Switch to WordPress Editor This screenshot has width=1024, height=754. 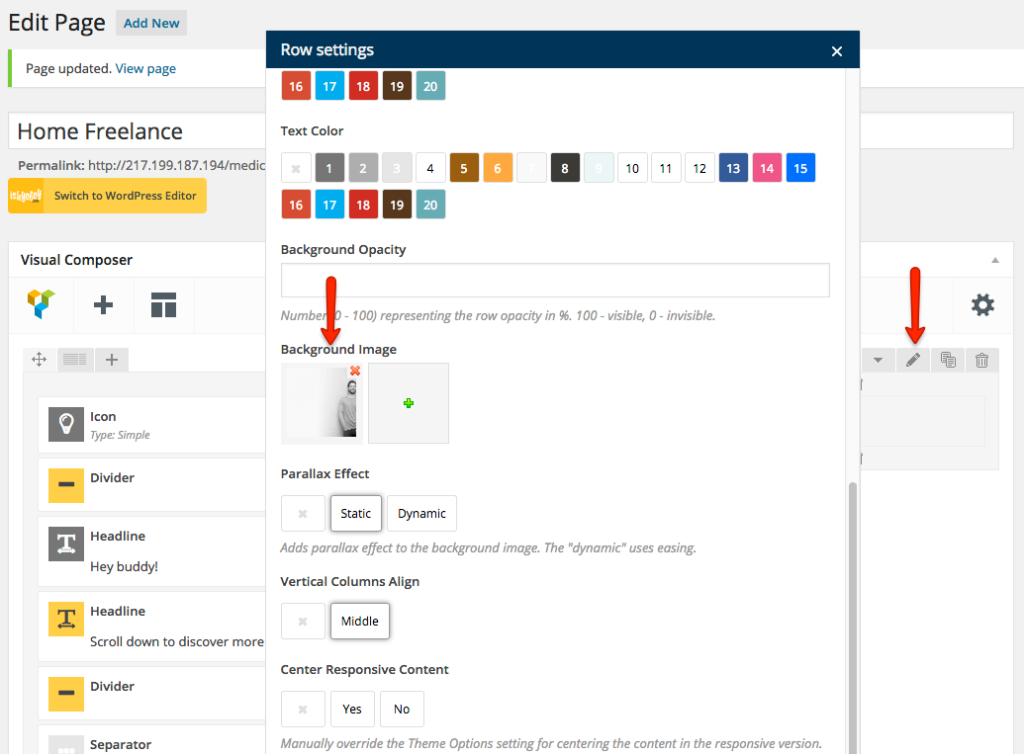coord(108,196)
